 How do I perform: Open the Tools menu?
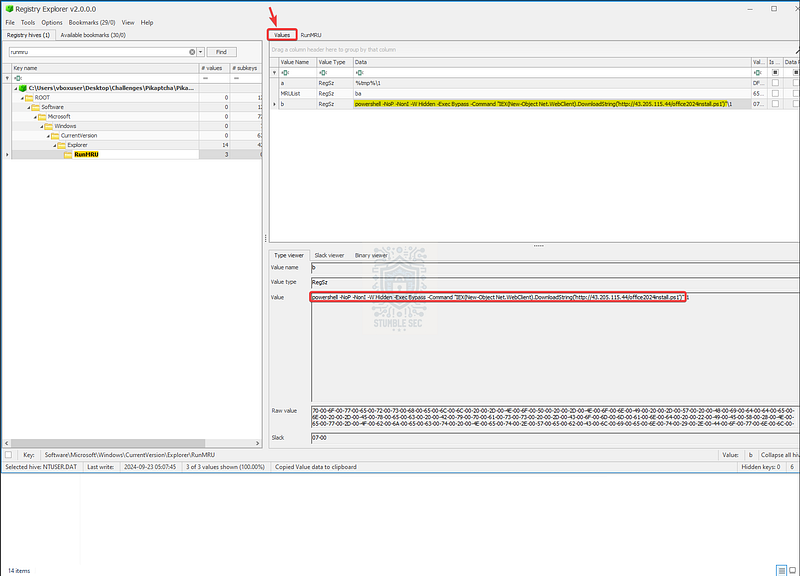[28, 22]
